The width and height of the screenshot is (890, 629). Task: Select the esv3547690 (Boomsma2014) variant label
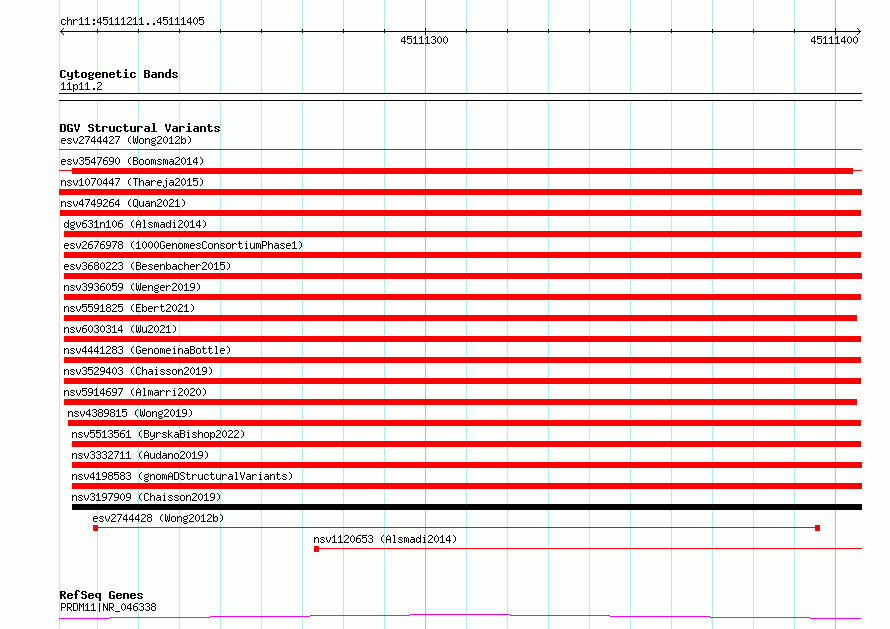coord(132,161)
